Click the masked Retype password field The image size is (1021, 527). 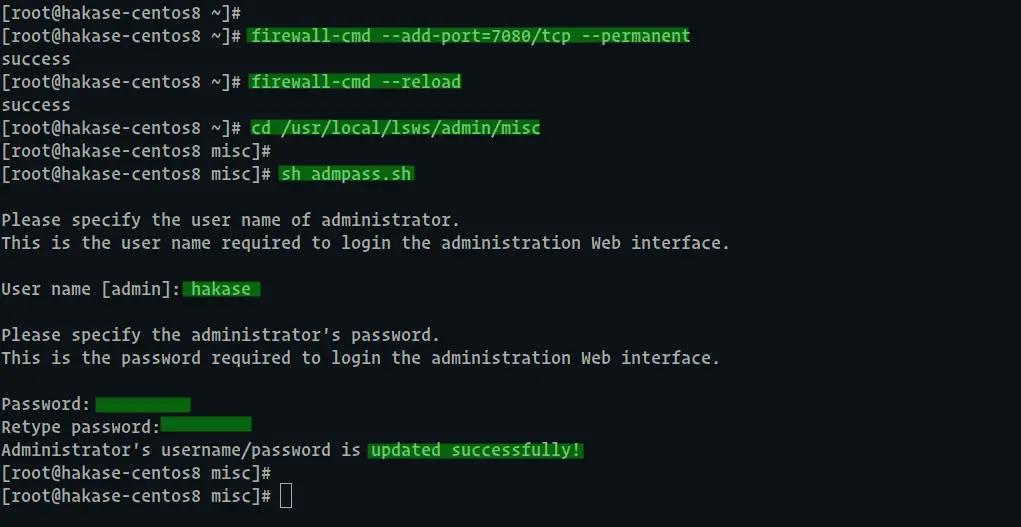tap(206, 425)
